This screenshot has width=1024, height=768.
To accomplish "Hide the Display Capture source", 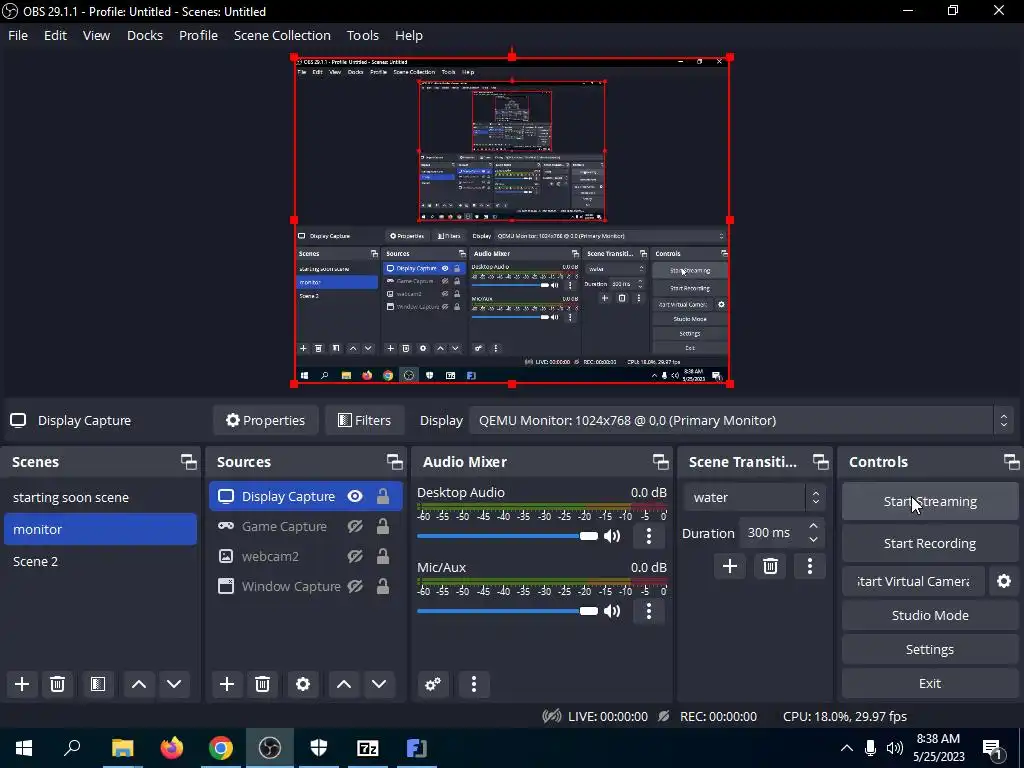I will click(355, 496).
